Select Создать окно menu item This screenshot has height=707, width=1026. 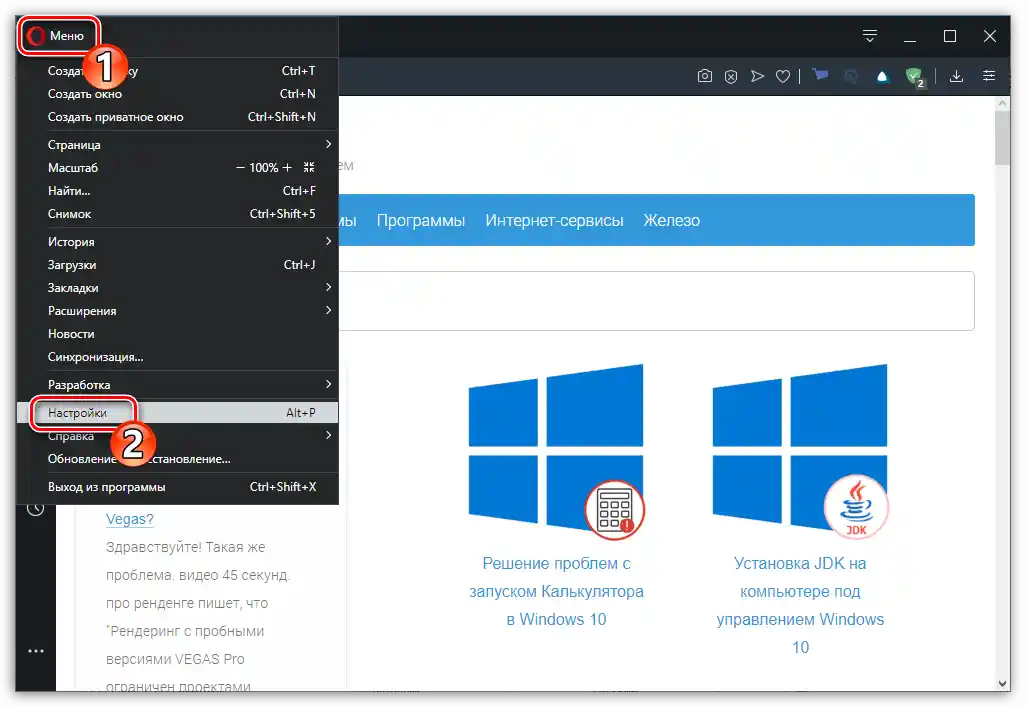[x=177, y=94]
